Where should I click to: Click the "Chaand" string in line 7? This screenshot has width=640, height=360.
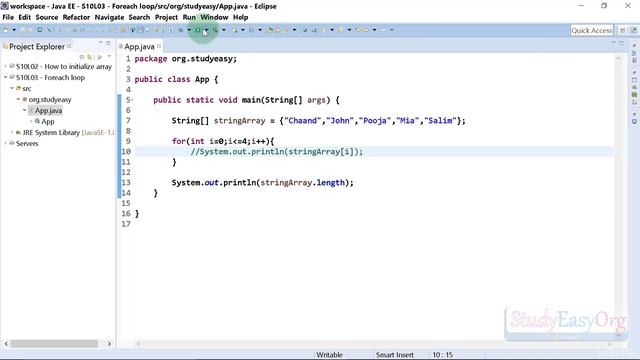click(302, 120)
